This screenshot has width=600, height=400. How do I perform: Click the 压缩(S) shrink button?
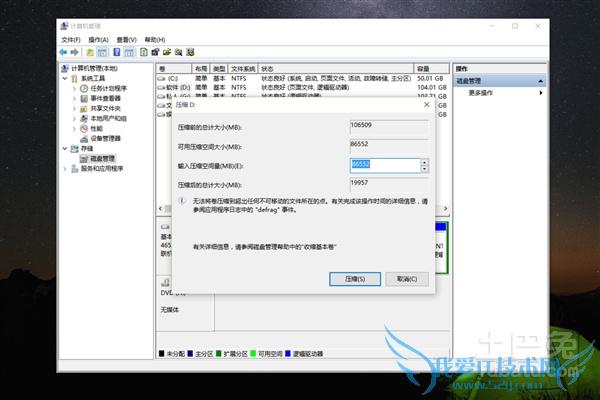355,279
